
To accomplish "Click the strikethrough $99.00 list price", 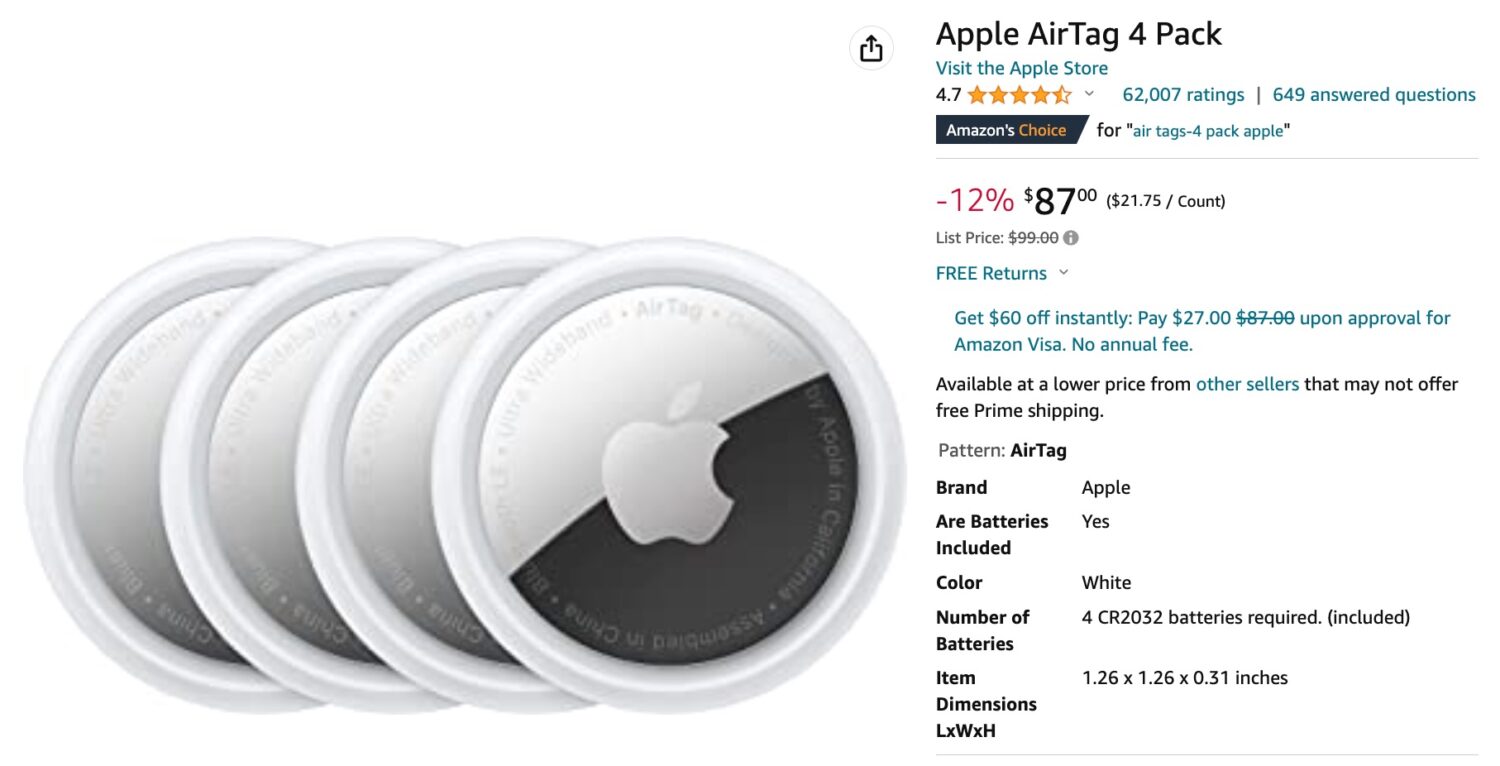I will coord(1035,237).
